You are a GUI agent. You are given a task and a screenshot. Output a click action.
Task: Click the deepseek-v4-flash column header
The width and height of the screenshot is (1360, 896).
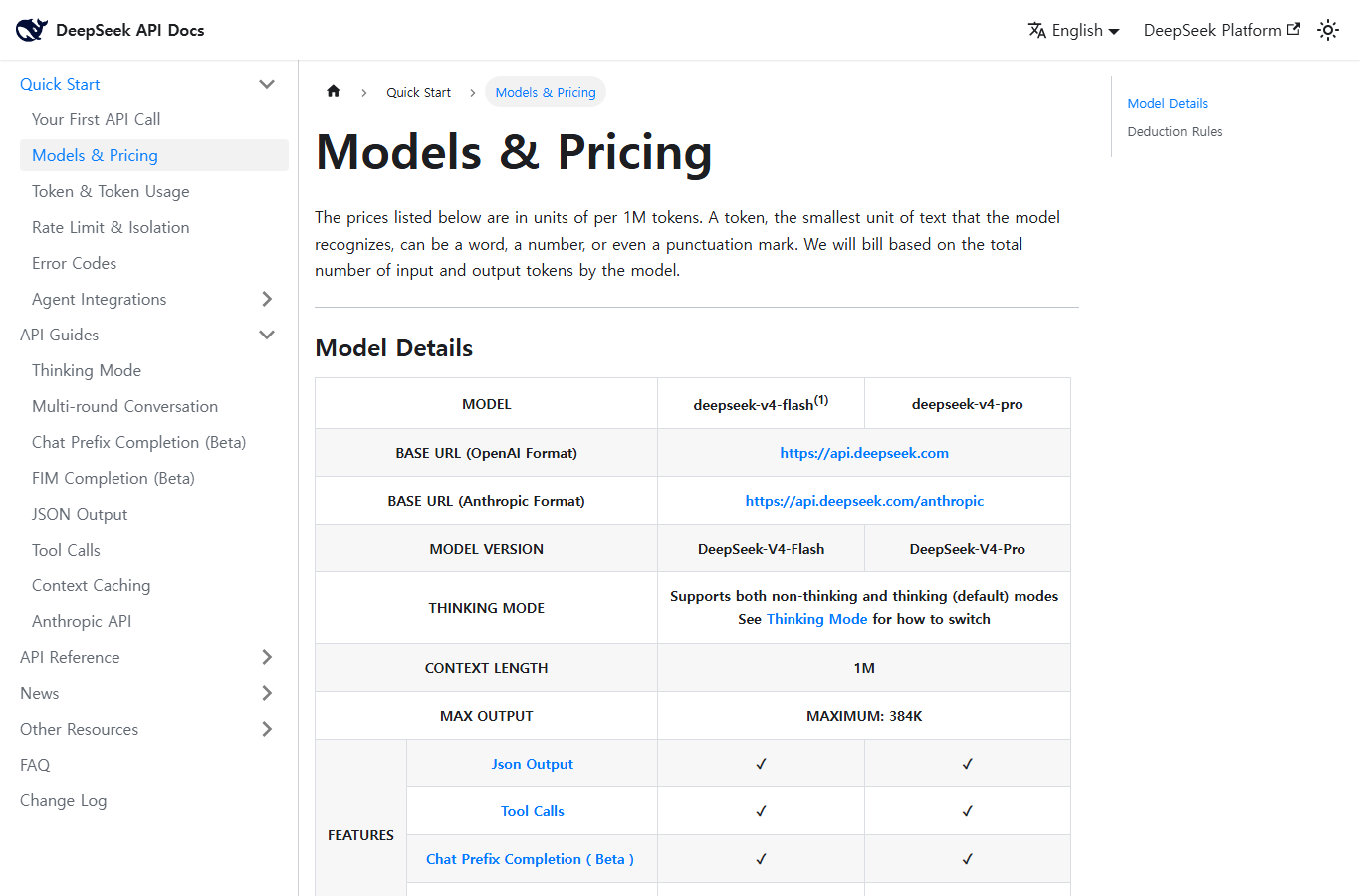761,403
